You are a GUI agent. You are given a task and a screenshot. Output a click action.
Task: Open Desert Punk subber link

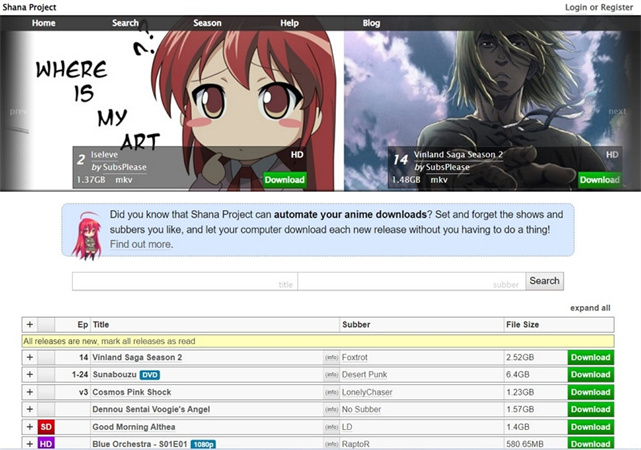pos(364,374)
